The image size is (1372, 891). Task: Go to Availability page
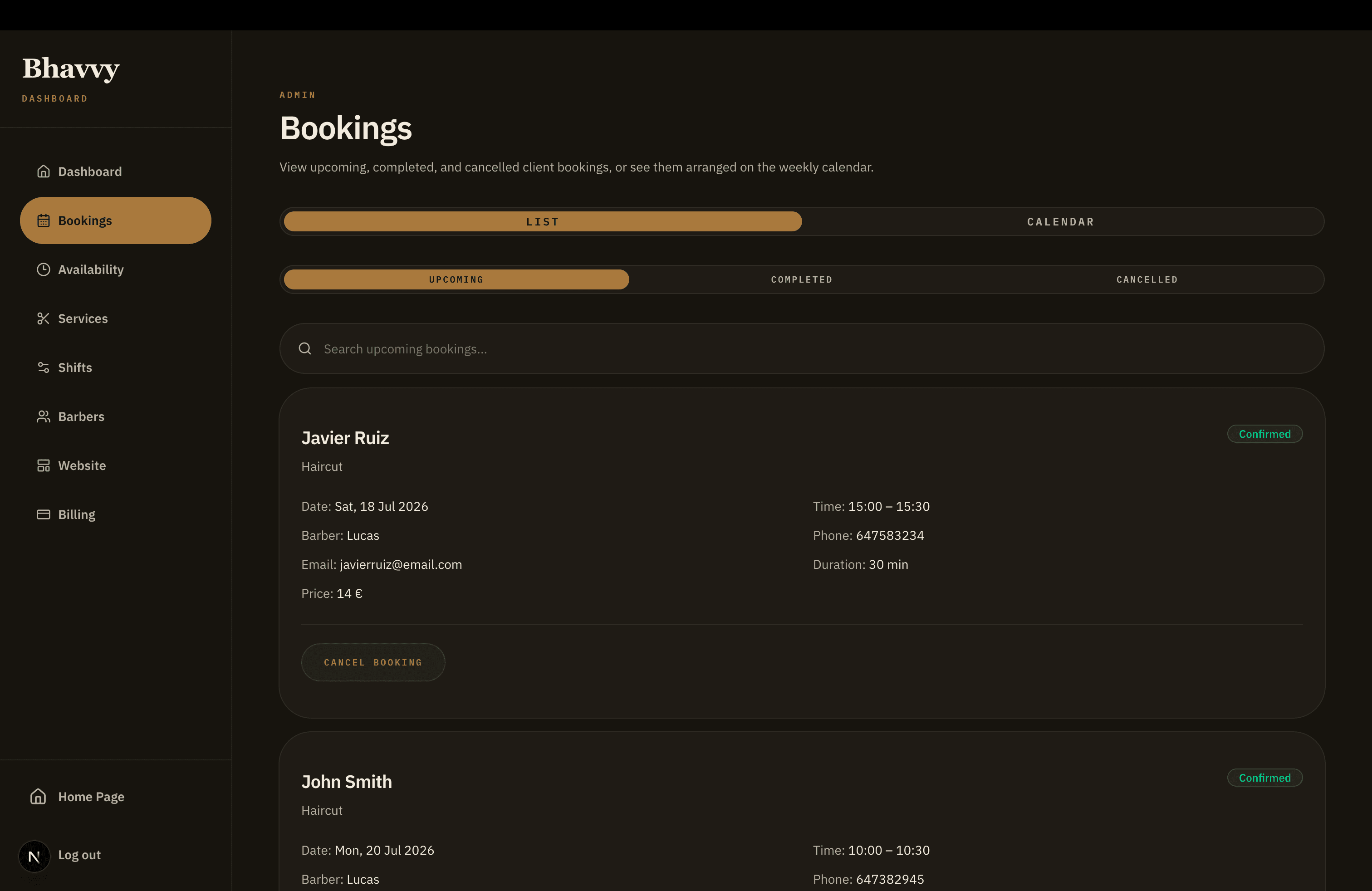pyautogui.click(x=115, y=270)
